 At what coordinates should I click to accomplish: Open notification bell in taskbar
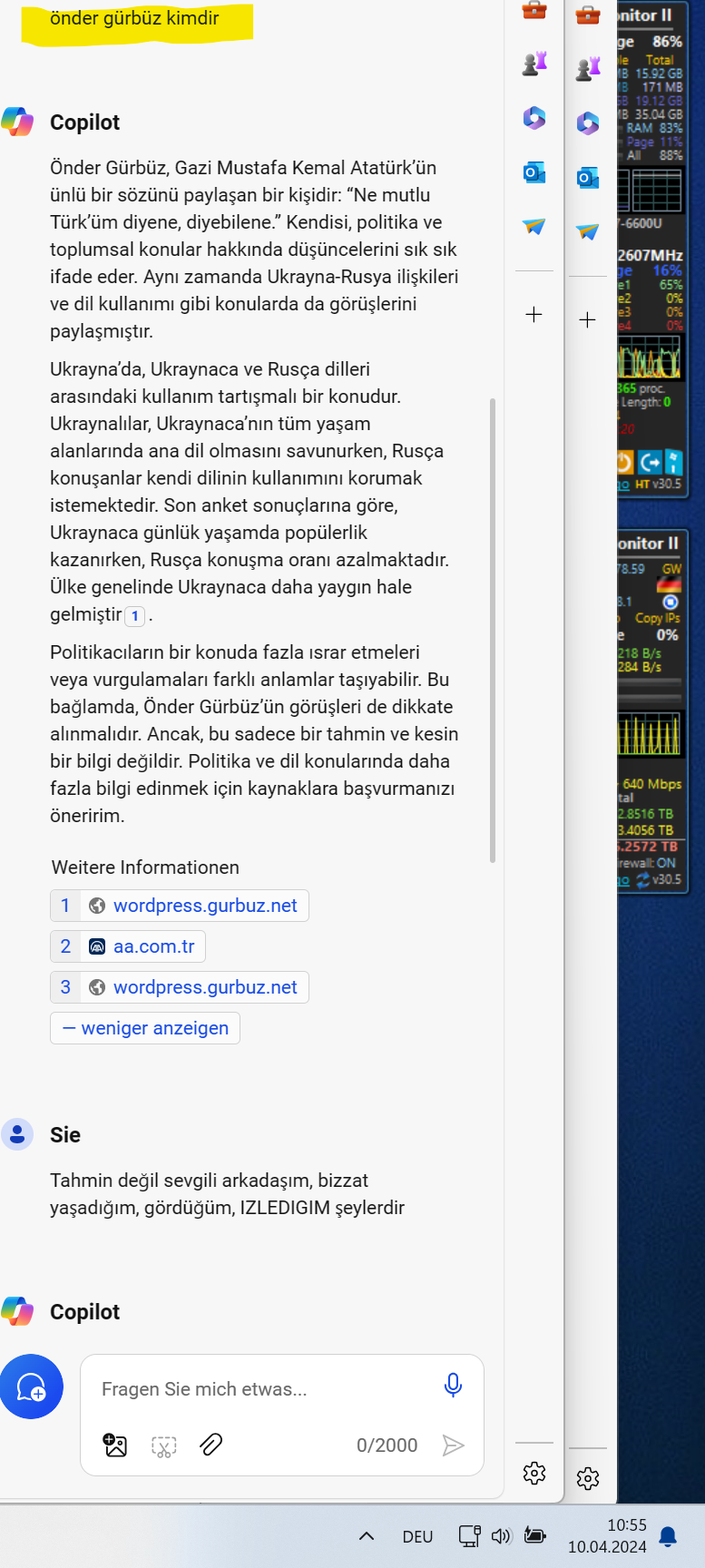pyautogui.click(x=668, y=1536)
